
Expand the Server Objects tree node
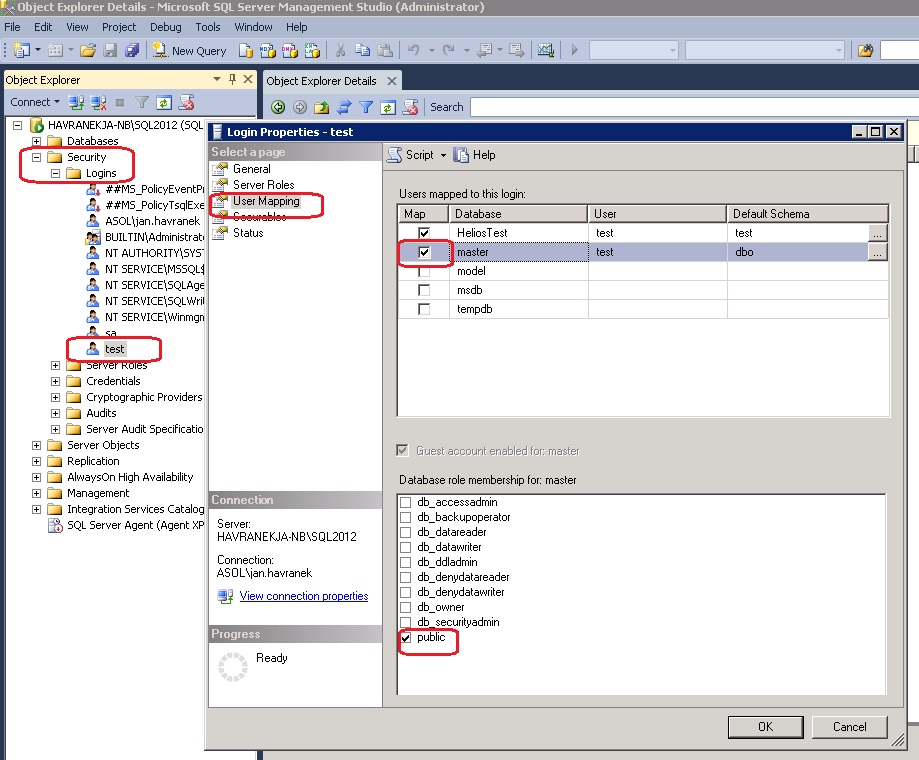pos(37,445)
